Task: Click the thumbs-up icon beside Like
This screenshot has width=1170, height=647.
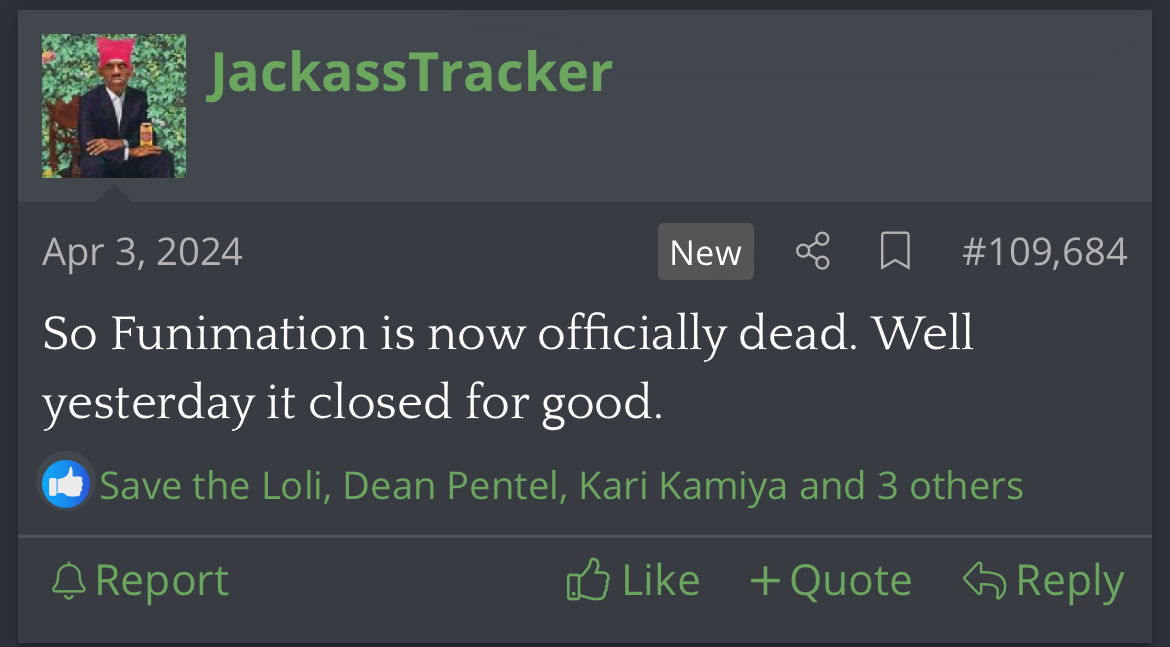Action: [x=587, y=581]
